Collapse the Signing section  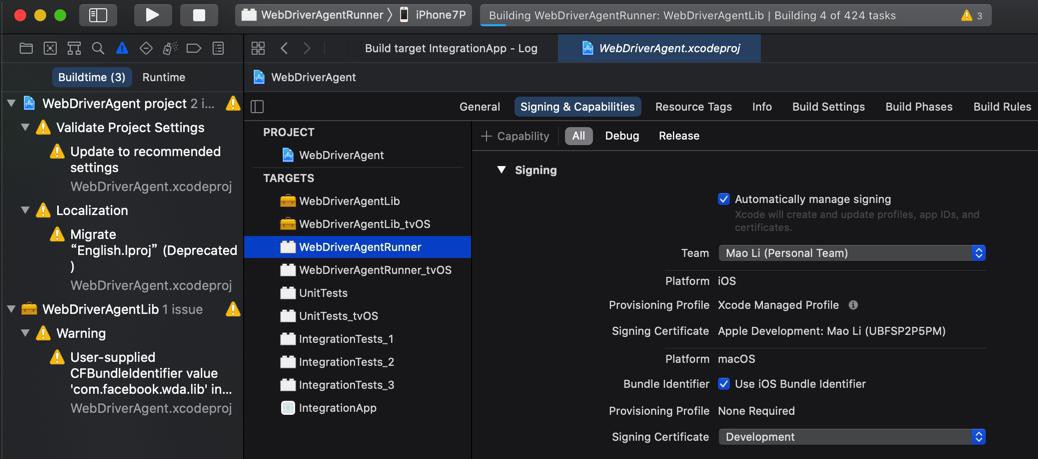click(501, 170)
